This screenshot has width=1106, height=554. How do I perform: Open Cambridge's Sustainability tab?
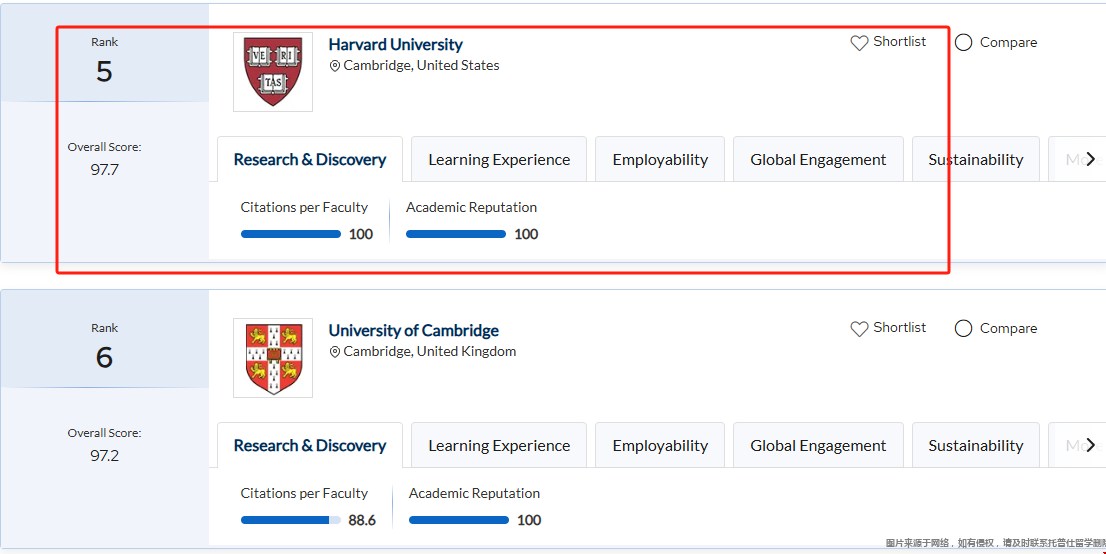point(975,446)
